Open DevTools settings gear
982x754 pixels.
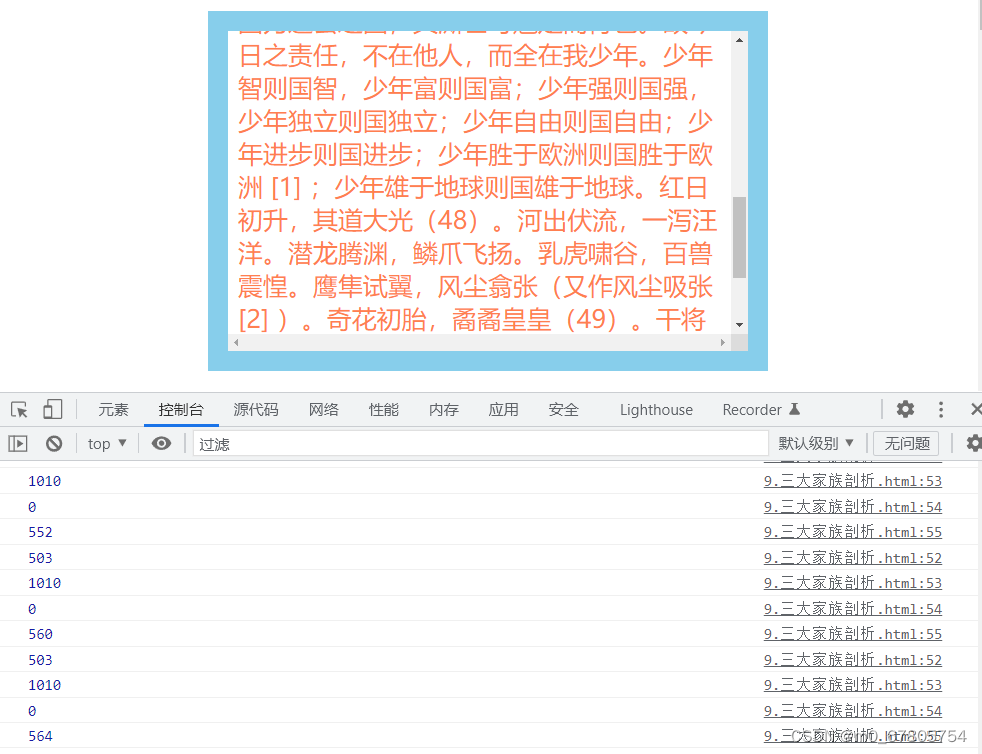[905, 409]
